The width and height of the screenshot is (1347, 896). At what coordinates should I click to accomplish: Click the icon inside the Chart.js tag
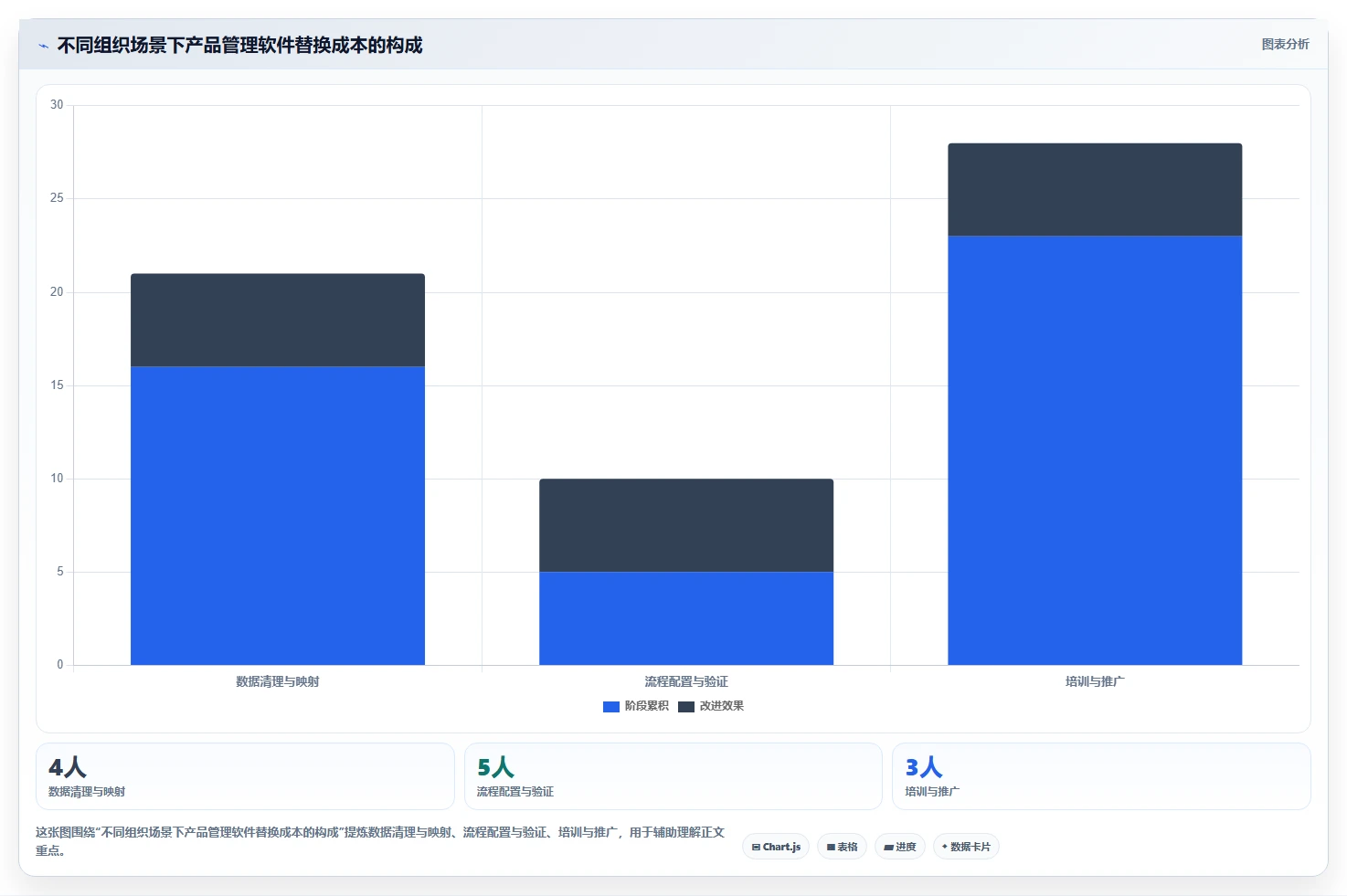(x=756, y=848)
